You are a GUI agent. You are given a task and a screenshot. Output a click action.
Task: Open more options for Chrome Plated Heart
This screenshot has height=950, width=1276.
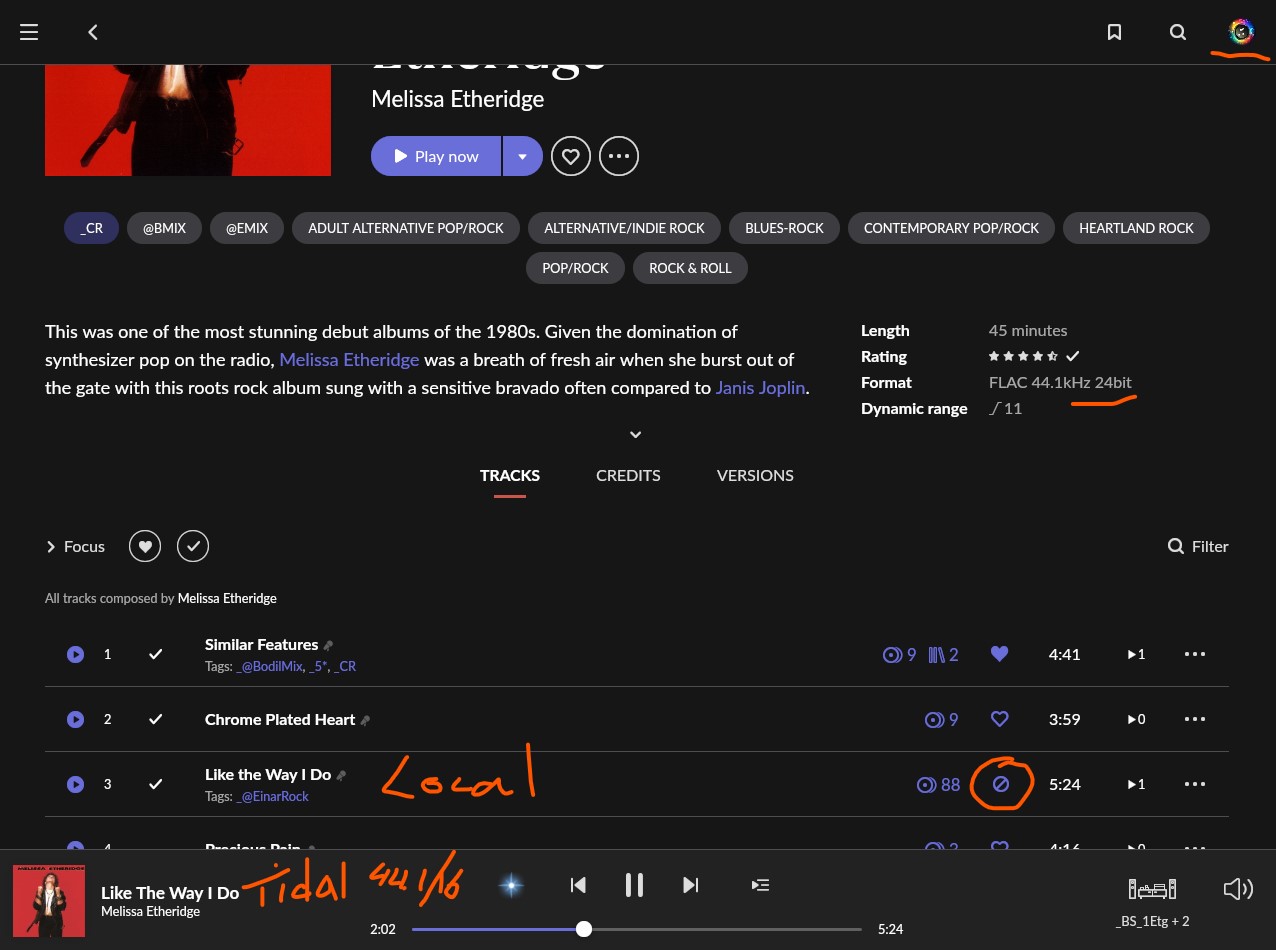tap(1195, 719)
